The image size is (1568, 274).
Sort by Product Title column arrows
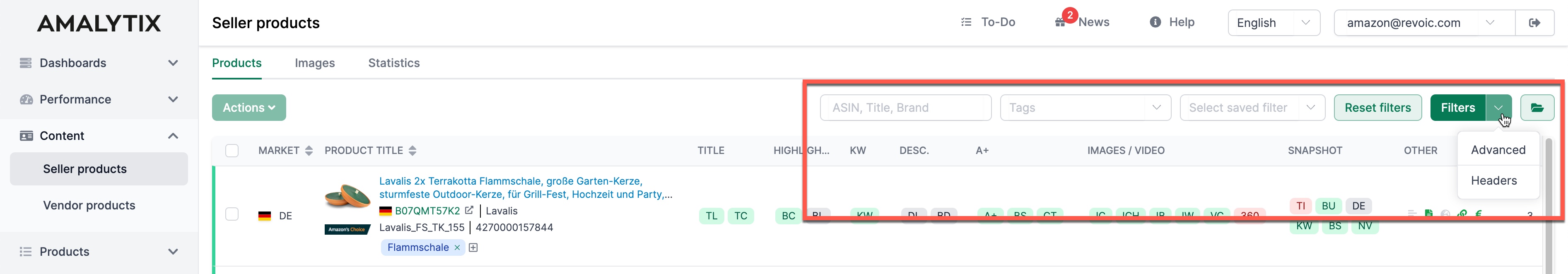click(x=412, y=150)
